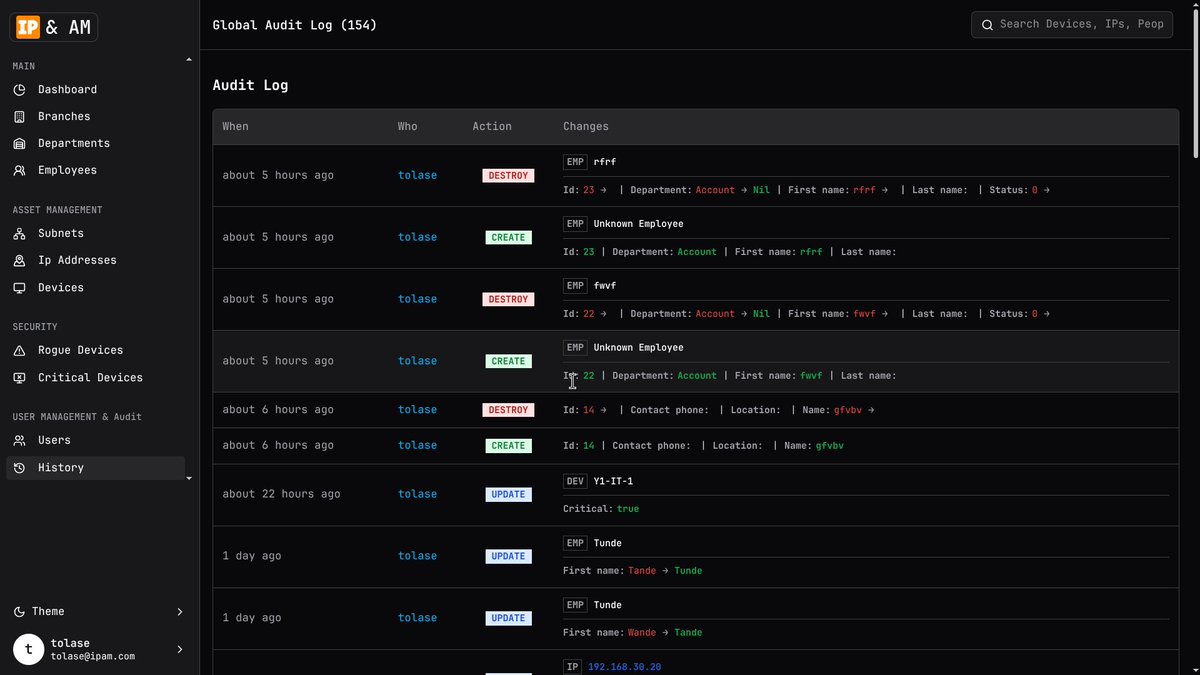The width and height of the screenshot is (1200, 675).
Task: Open the Devices page
Action: [95, 288]
